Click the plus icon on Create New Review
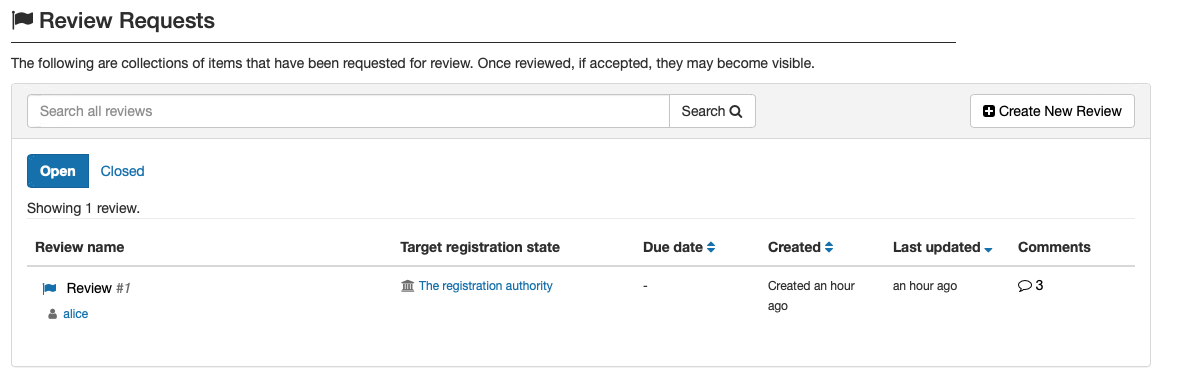The image size is (1178, 392). 989,111
